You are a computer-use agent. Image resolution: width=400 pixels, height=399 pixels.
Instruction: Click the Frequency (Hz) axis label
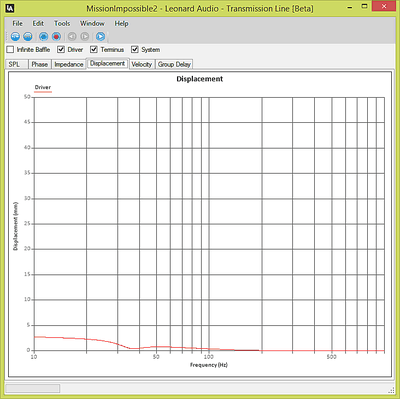(209, 365)
